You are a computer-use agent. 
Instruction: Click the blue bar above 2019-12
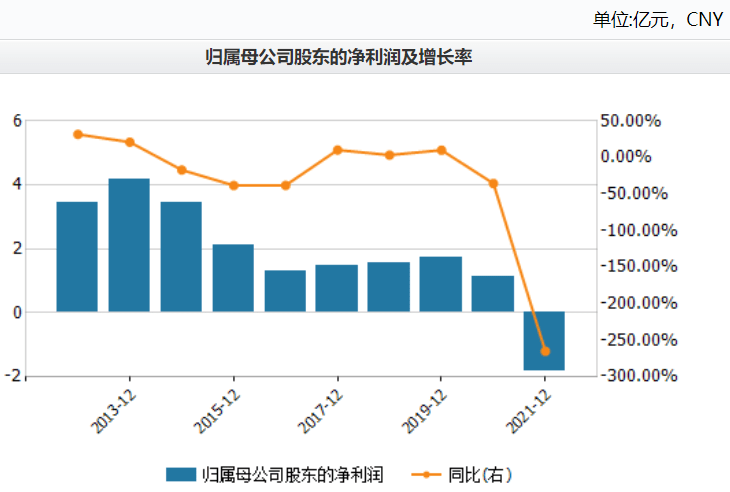(441, 284)
